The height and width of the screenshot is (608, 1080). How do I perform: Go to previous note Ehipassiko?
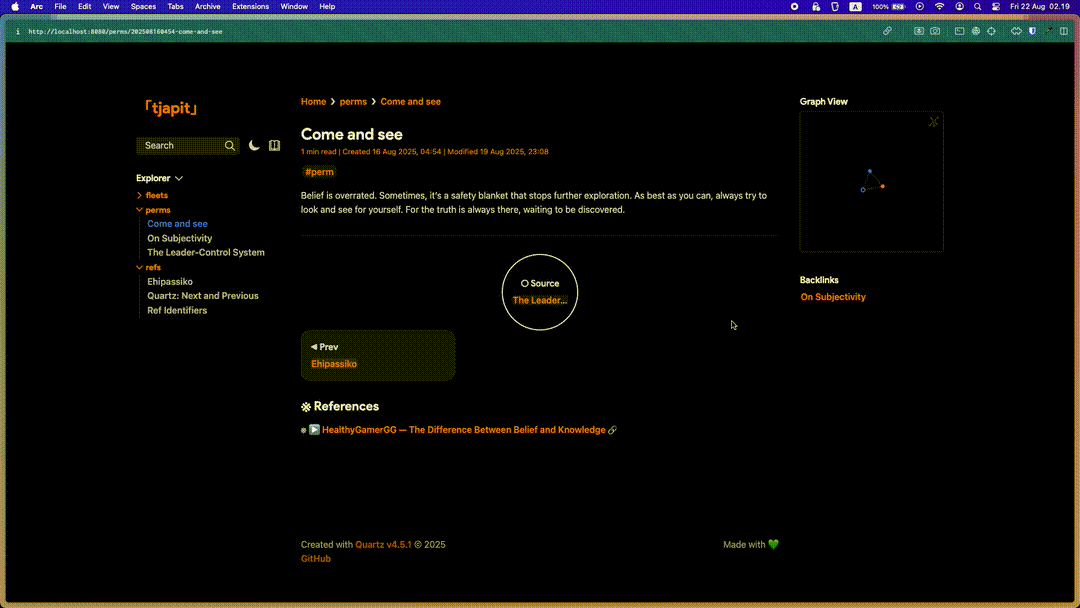334,364
